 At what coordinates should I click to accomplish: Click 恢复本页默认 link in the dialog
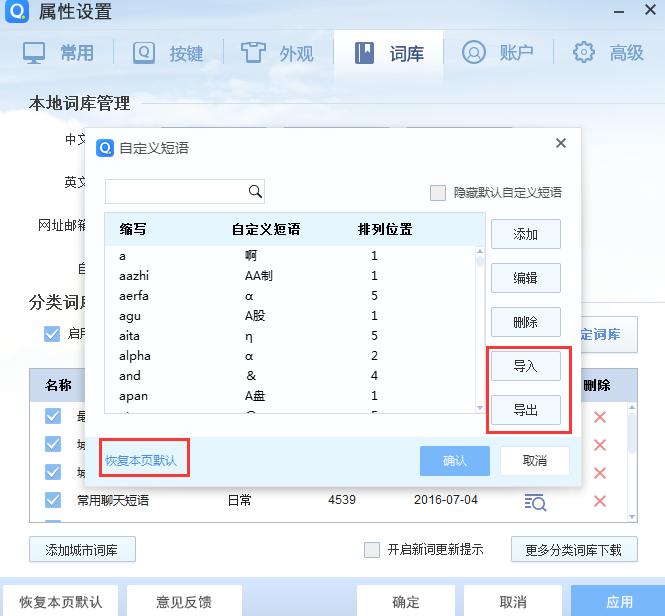point(141,461)
